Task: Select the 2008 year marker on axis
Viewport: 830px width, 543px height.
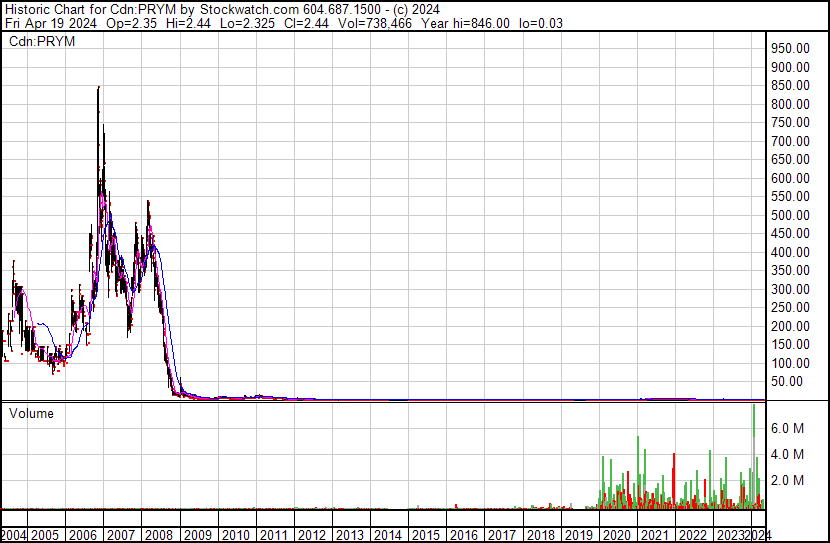Action: [x=160, y=535]
